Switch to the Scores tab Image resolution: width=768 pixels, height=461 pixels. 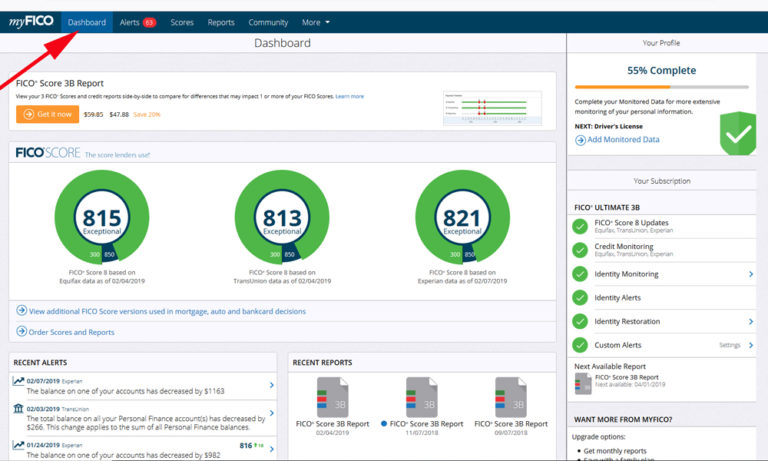(182, 22)
